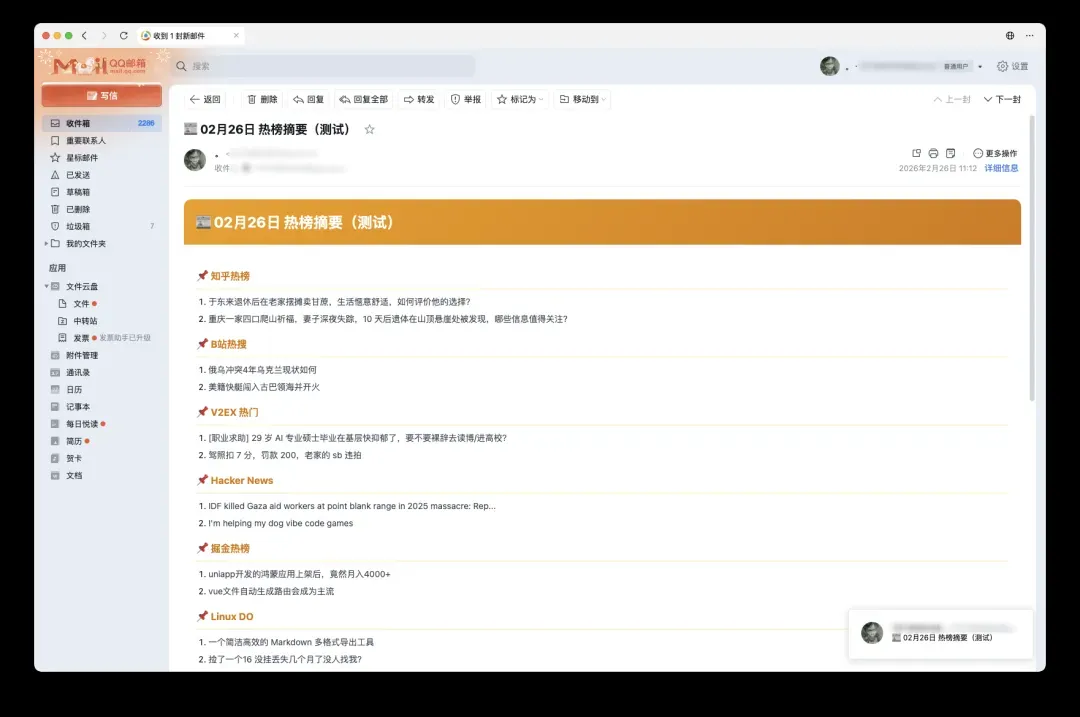Click the 详细信息 details link

point(1001,168)
